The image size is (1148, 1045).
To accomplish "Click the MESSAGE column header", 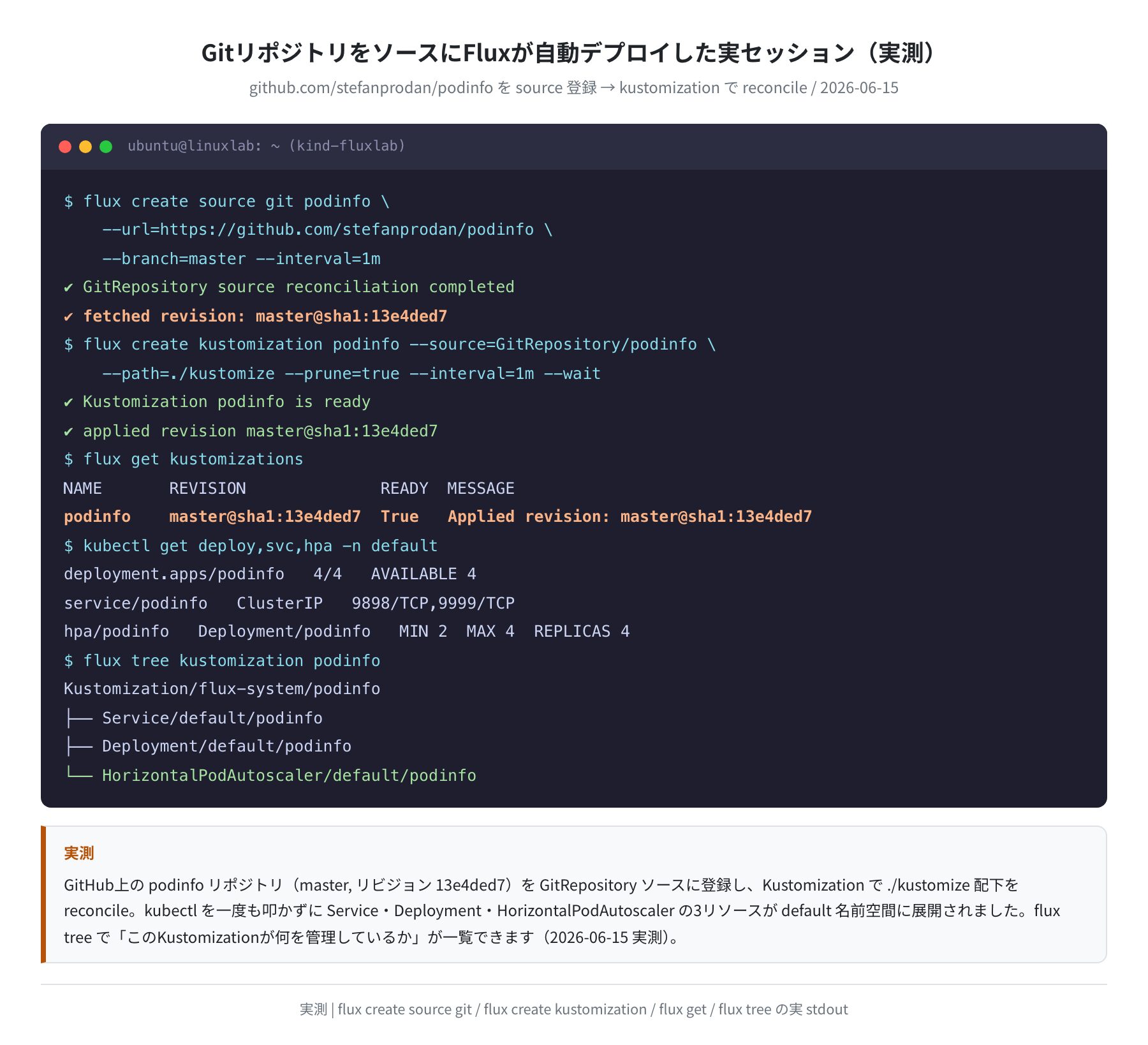I will point(481,489).
